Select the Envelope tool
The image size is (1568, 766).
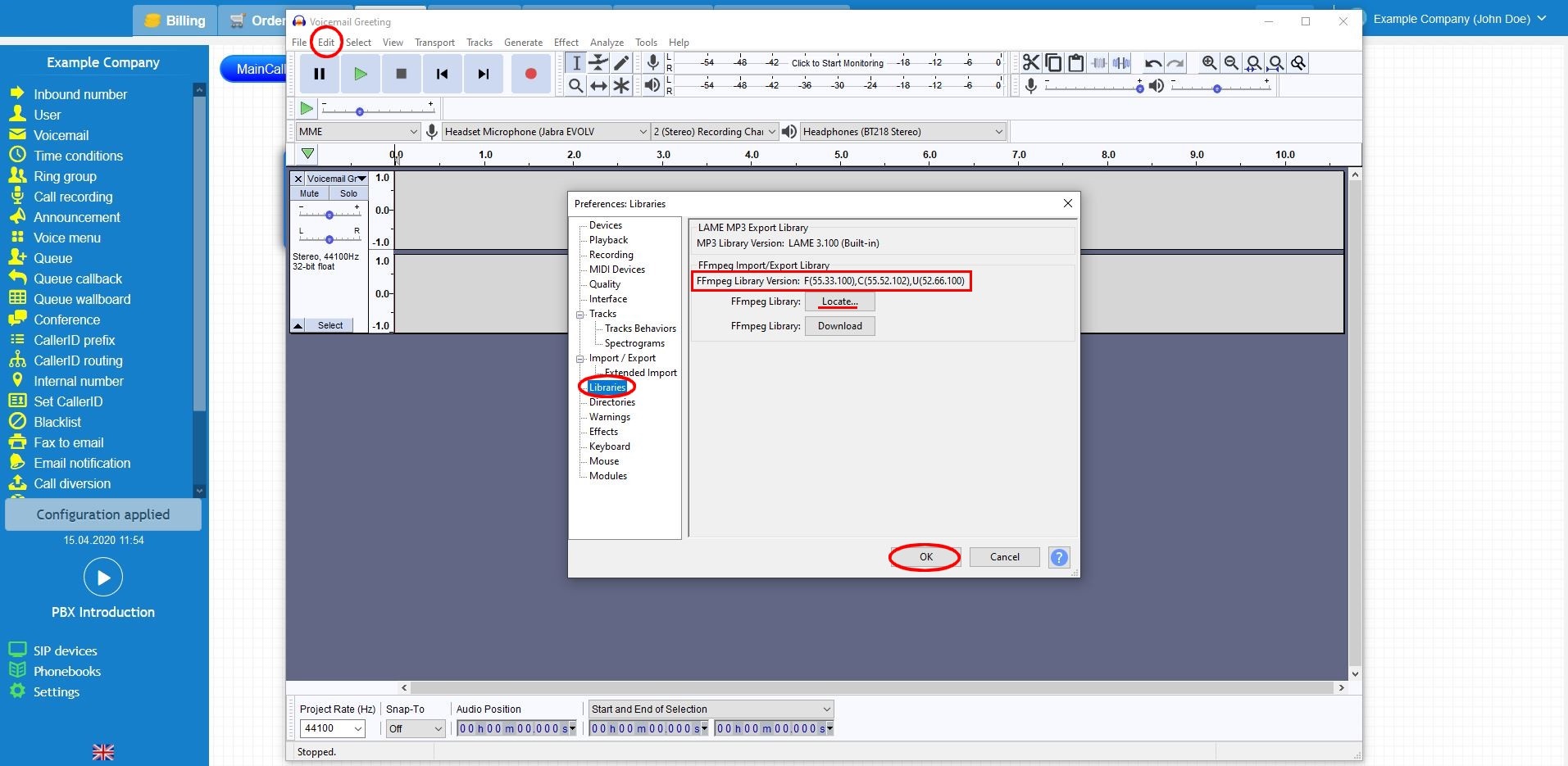click(x=599, y=63)
